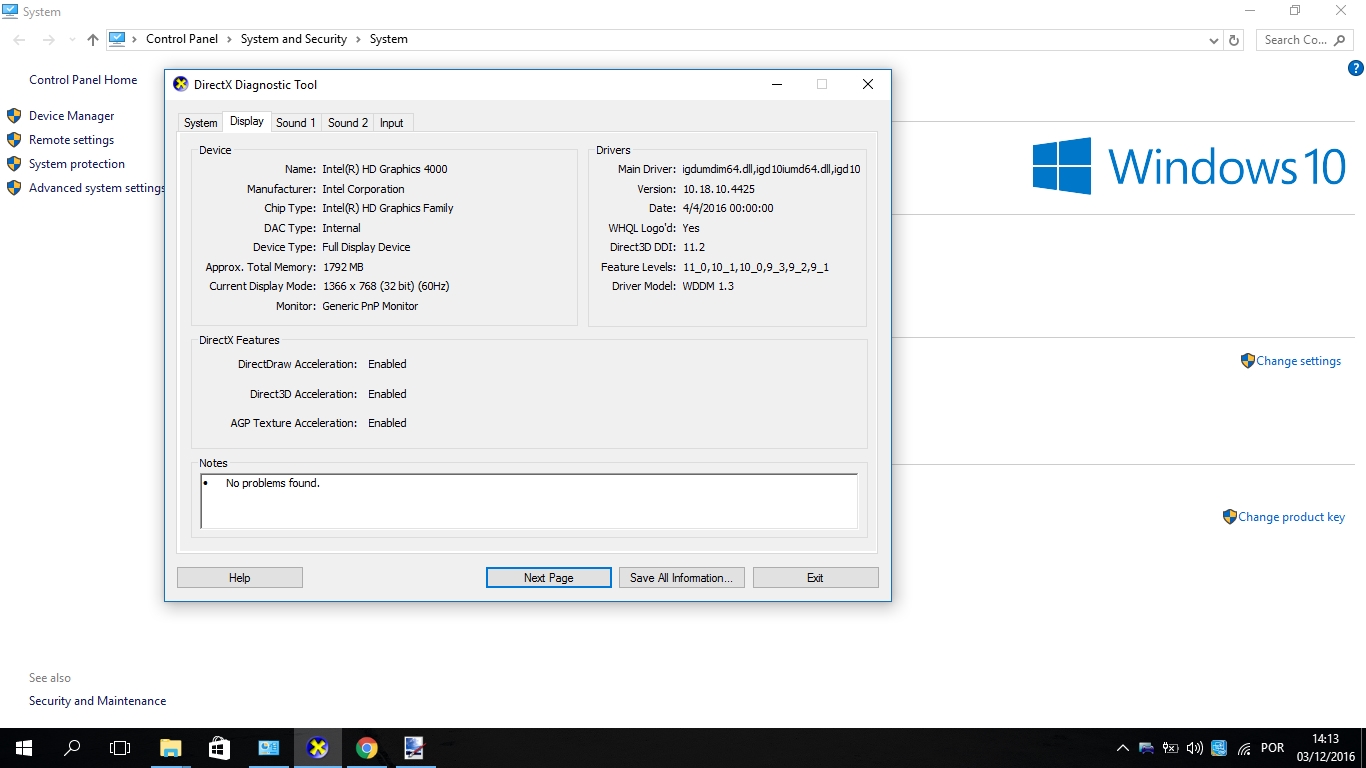Click the Help question mark icon in the System window
The image size is (1366, 768).
coord(1356,68)
